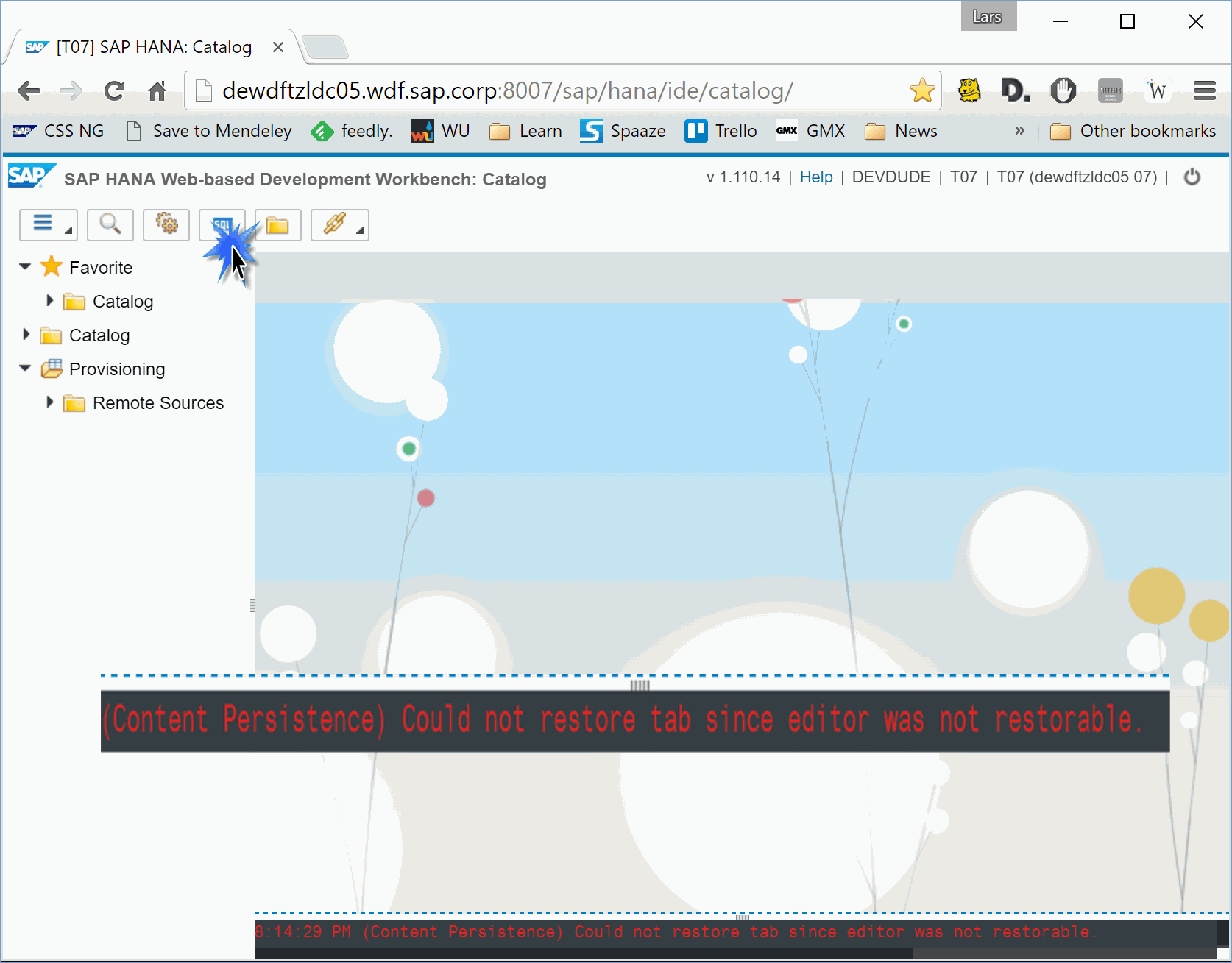Viewport: 1232px width, 963px height.
Task: Reload the page
Action: (x=114, y=91)
